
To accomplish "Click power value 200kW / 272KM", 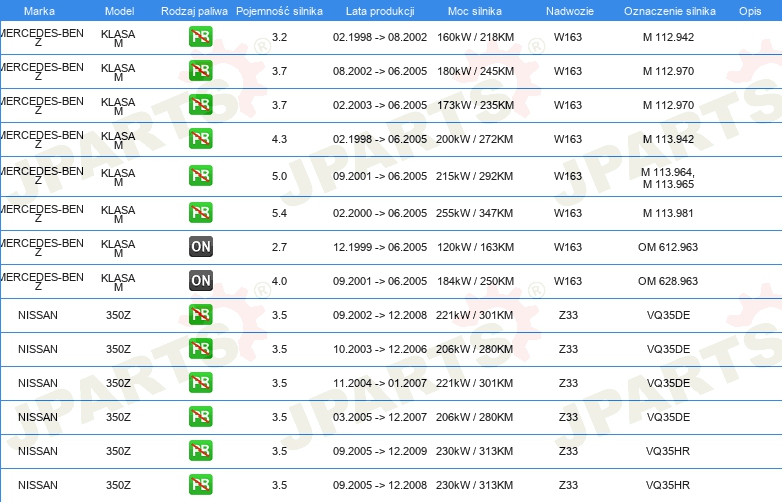I will click(474, 139).
